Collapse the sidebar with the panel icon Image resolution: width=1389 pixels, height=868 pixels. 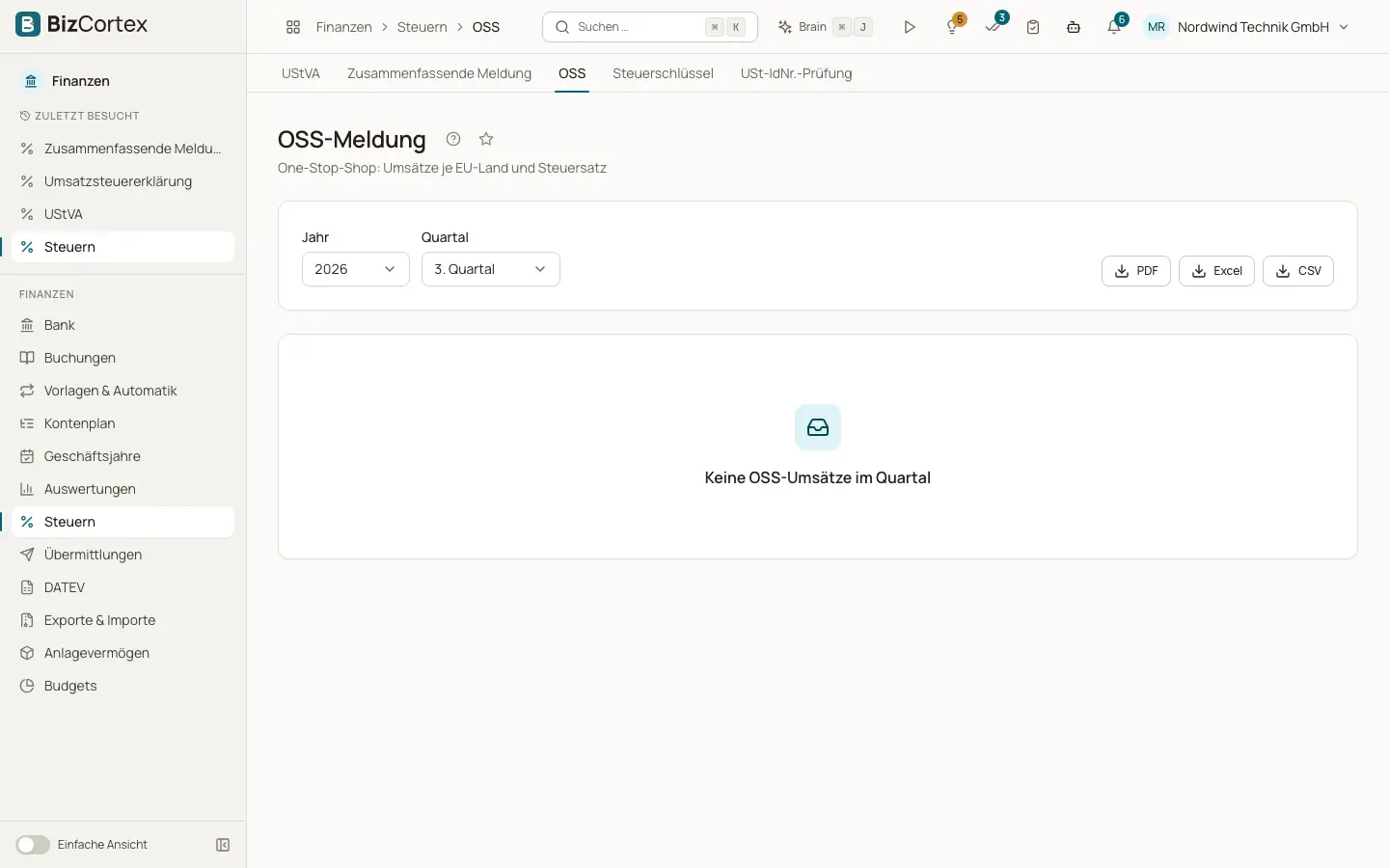pos(223,845)
